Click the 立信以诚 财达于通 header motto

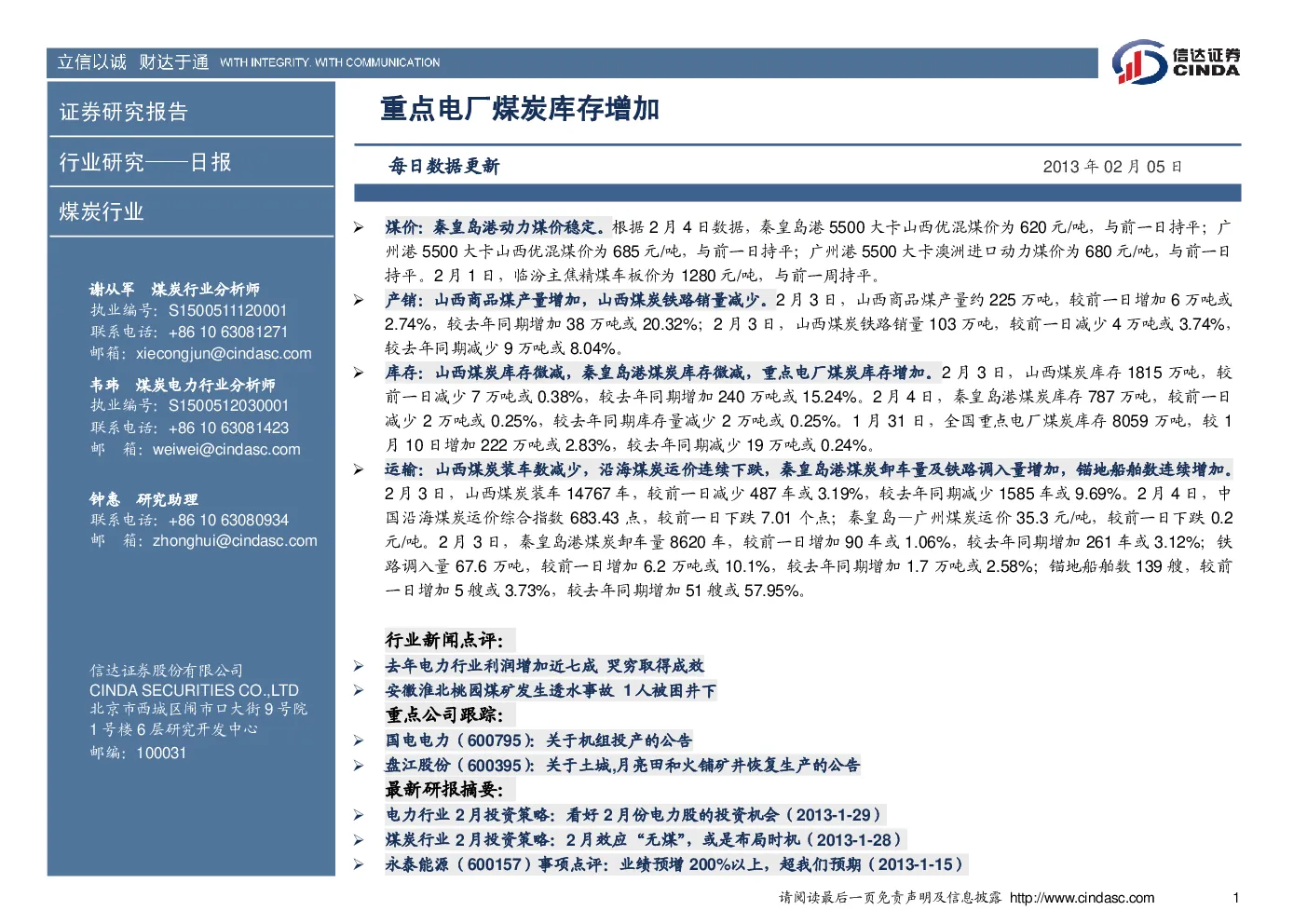click(x=133, y=62)
